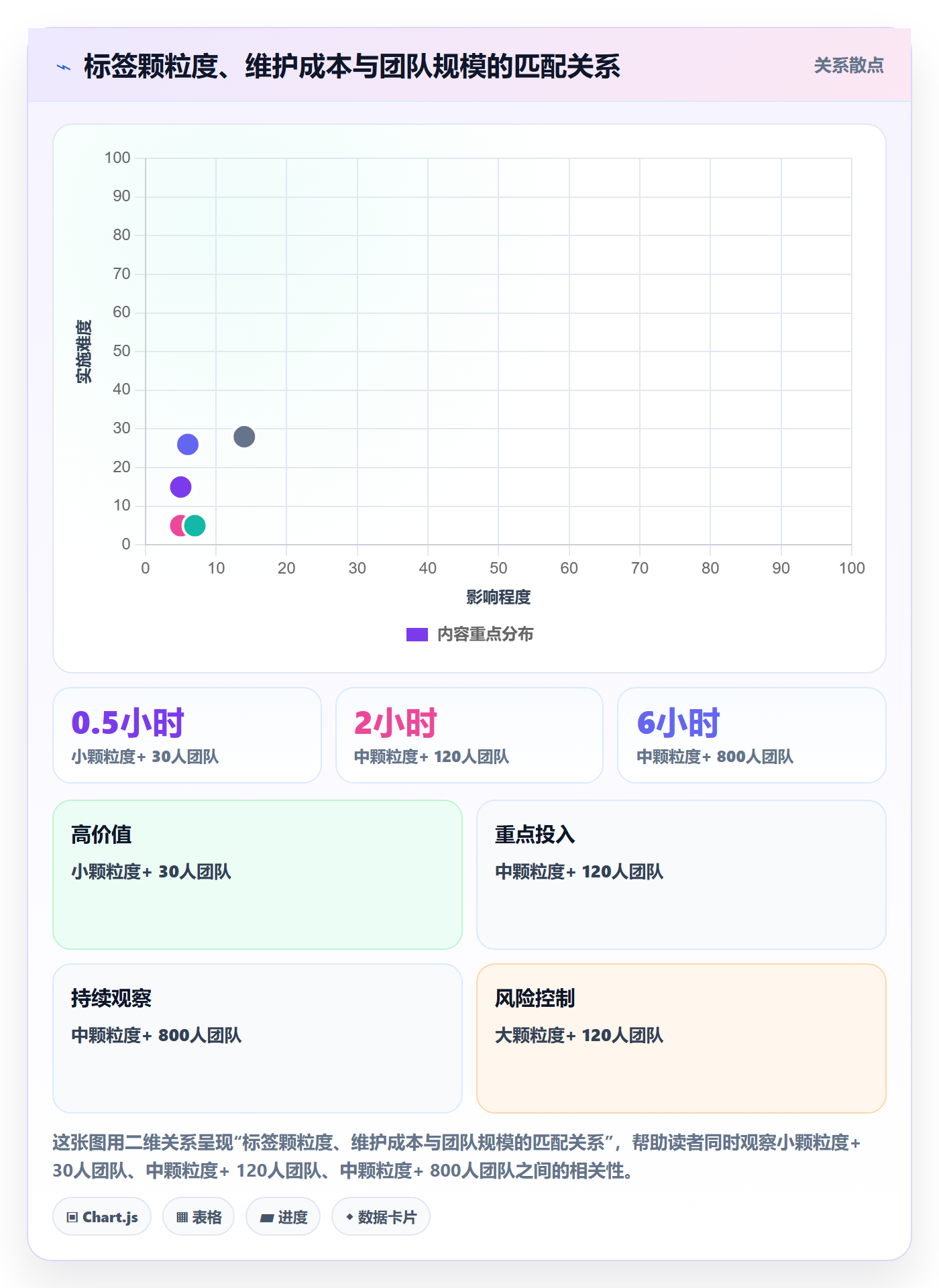Click the 数据卡片 tag chip
This screenshot has height=1288, width=939.
[x=381, y=1217]
